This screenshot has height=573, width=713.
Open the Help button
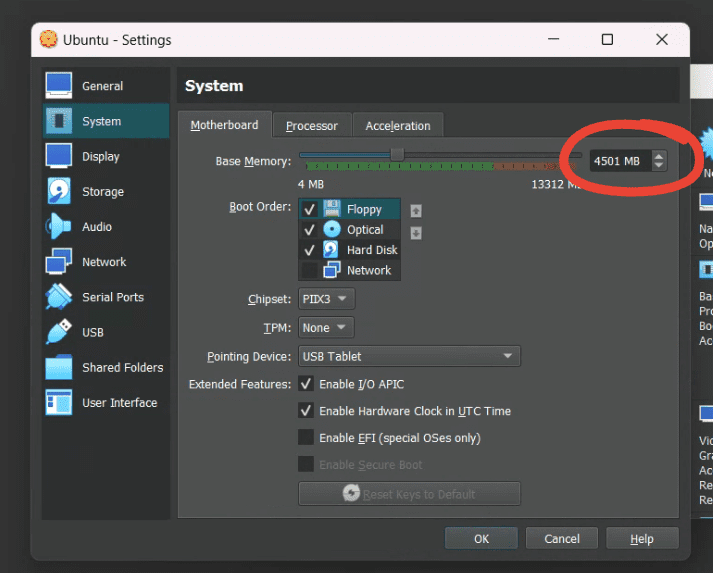[x=642, y=539]
